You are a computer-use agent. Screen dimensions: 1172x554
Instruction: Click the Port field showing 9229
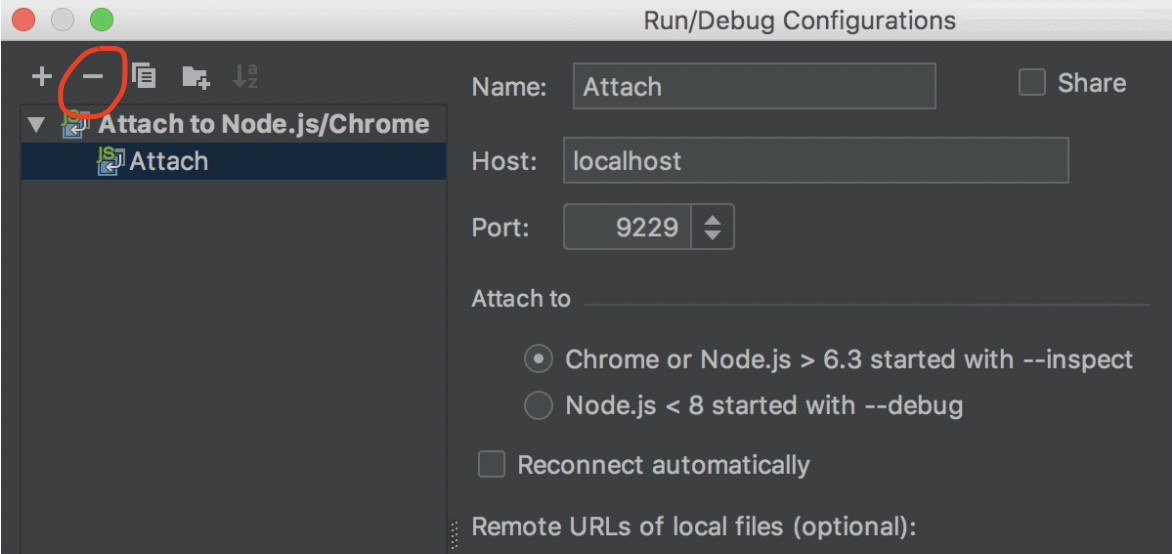[x=627, y=227]
